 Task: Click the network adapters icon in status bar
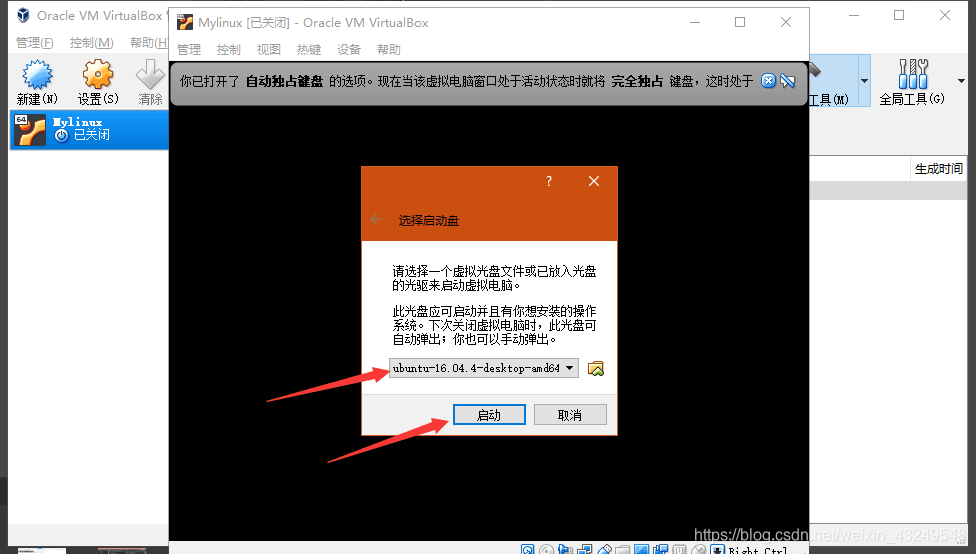pyautogui.click(x=584, y=549)
